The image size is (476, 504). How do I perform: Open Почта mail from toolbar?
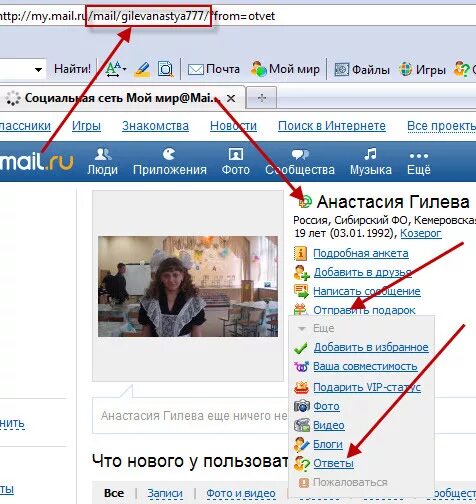pyautogui.click(x=214, y=69)
